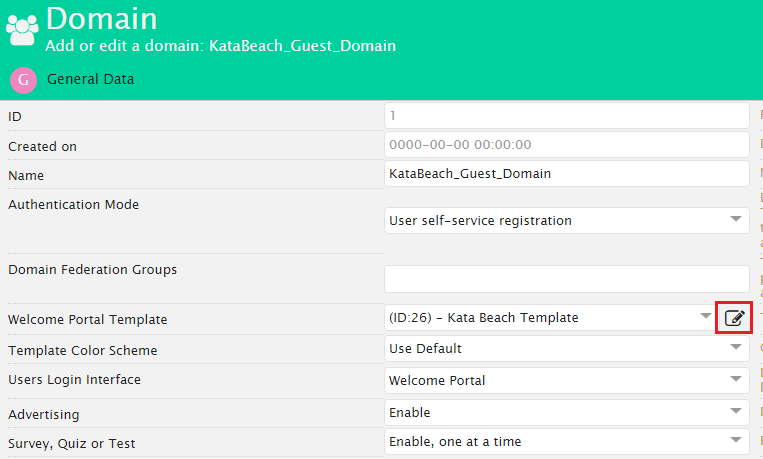The image size is (763, 459).
Task: Click the Domain Federation Groups input box
Action: pos(566,279)
